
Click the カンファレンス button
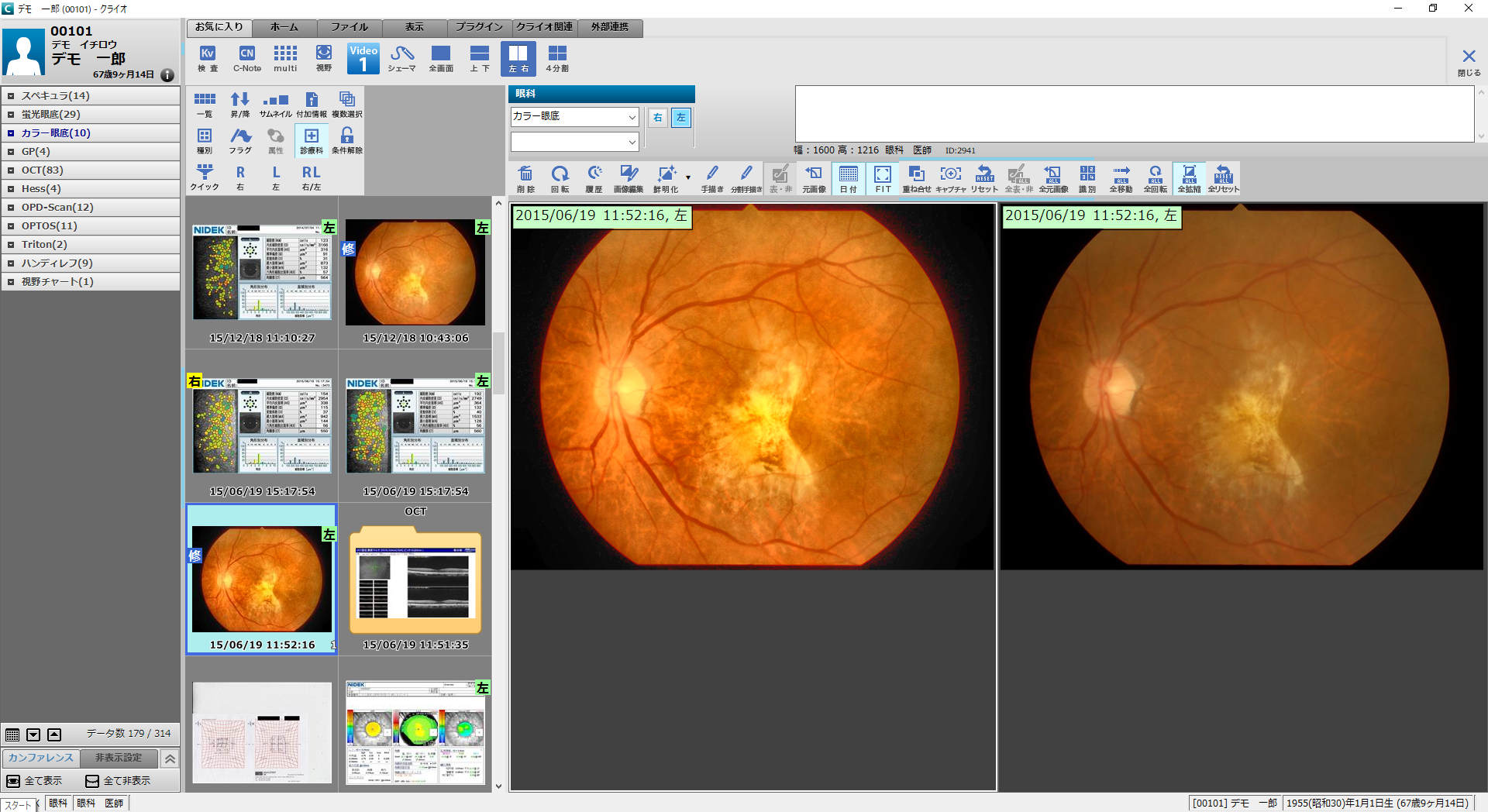(x=41, y=758)
